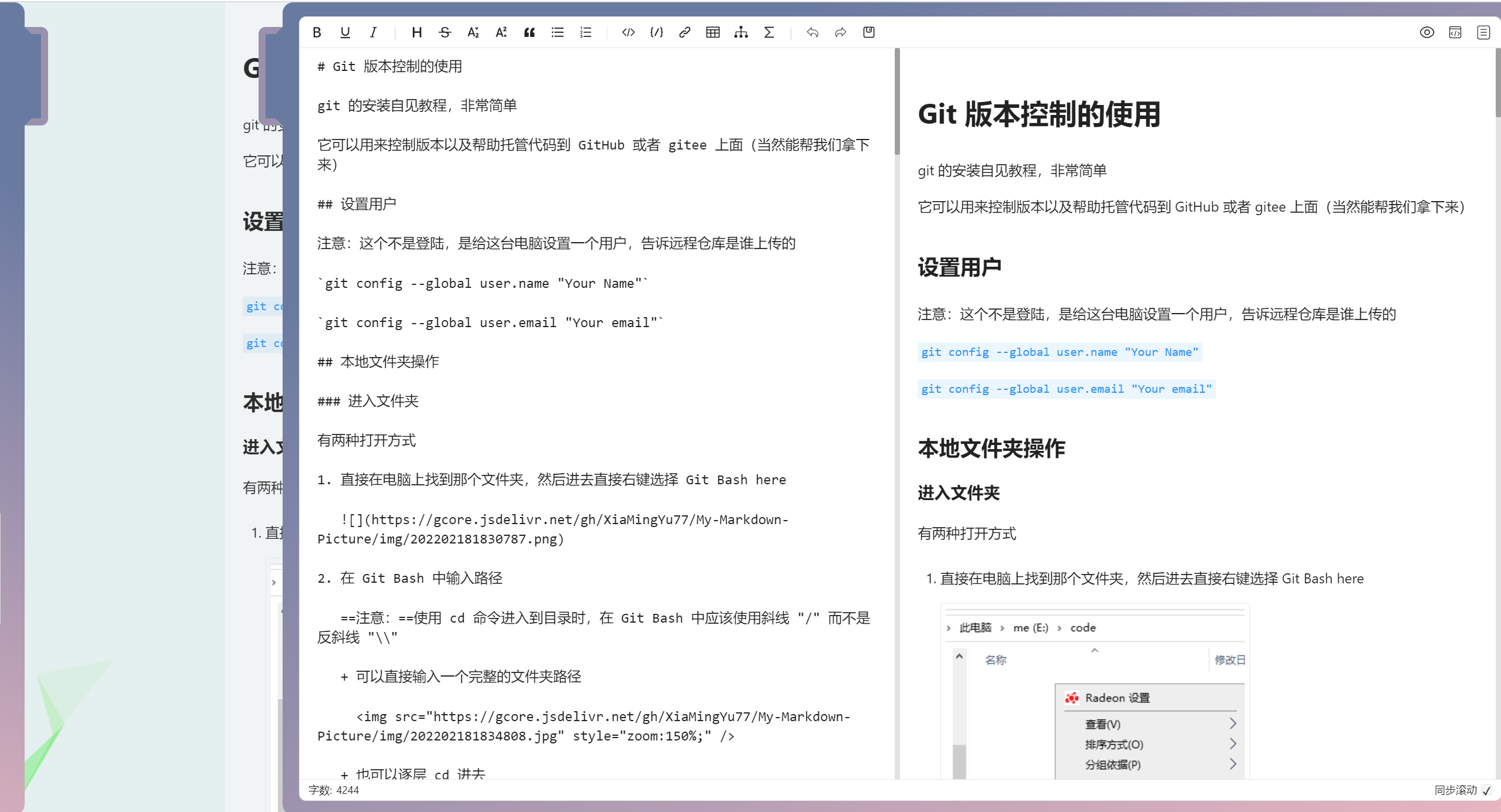Image resolution: width=1501 pixels, height=812 pixels.
Task: Toggle source code view mode
Action: point(1455,32)
